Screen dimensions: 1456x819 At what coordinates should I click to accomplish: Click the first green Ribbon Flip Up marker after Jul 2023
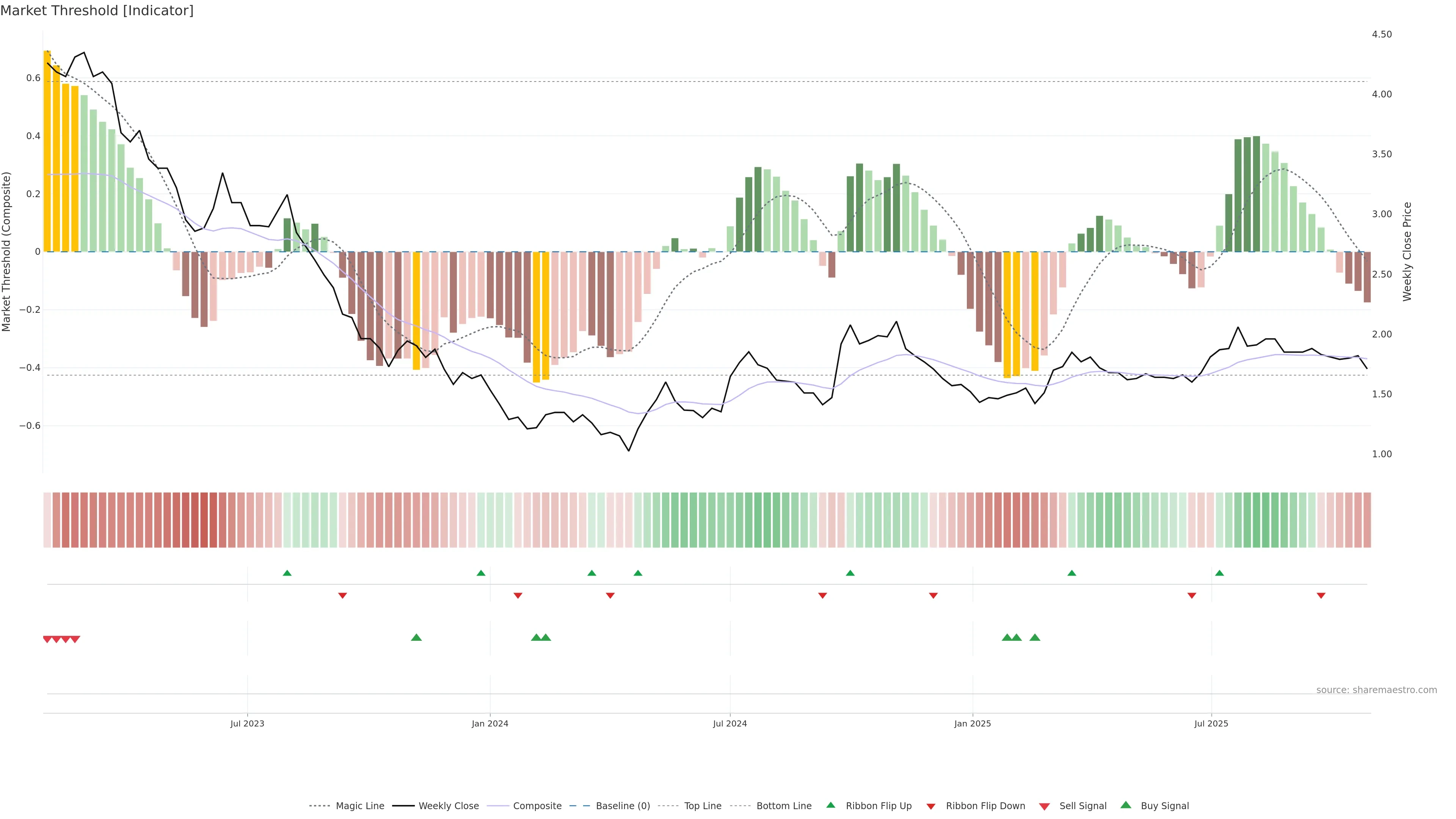pos(287,573)
